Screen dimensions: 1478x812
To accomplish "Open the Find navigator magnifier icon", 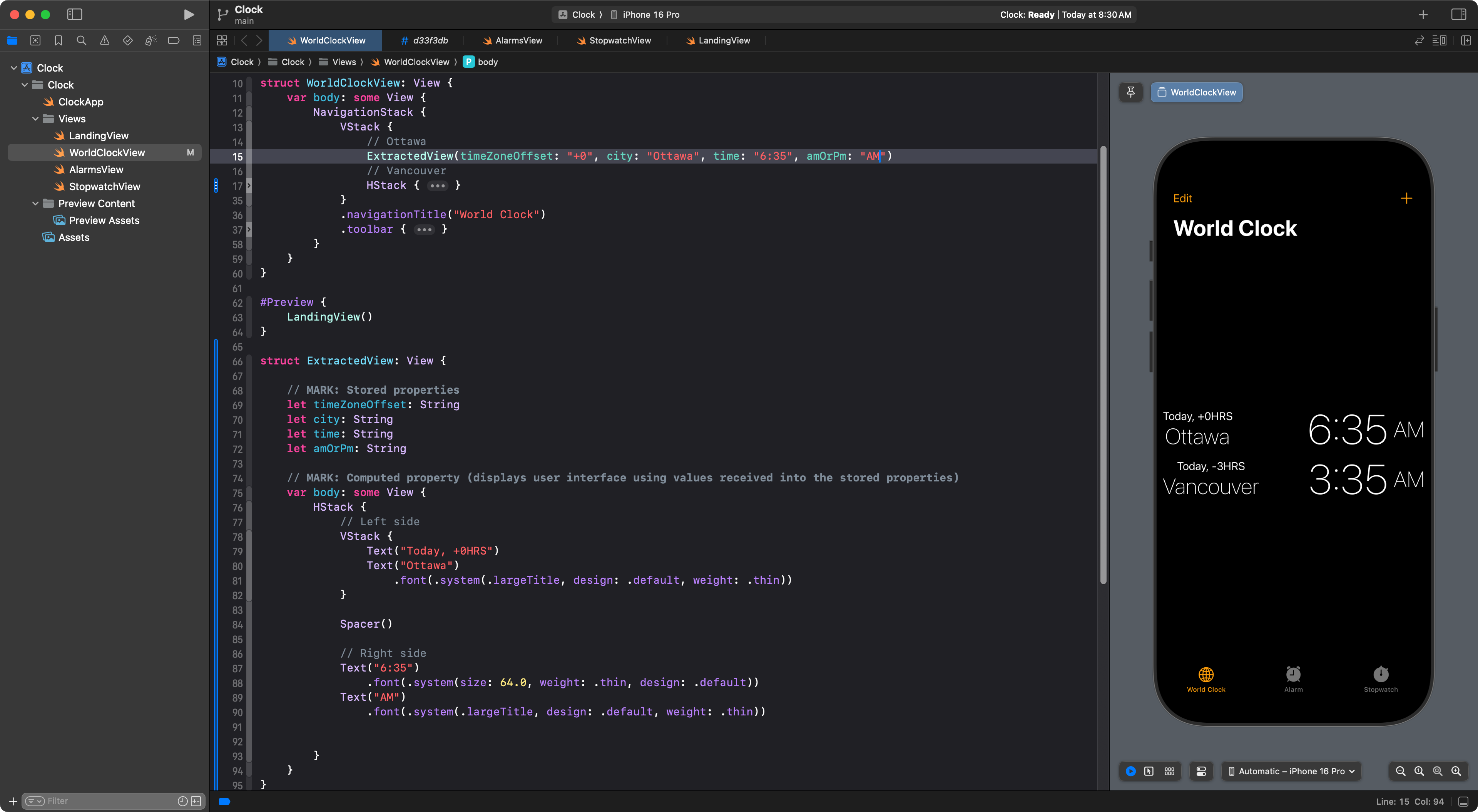I will pos(82,41).
